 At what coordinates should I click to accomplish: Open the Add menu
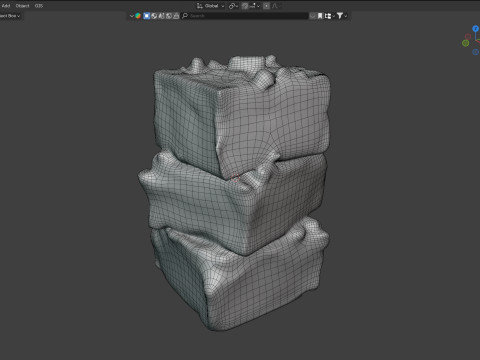pos(6,6)
